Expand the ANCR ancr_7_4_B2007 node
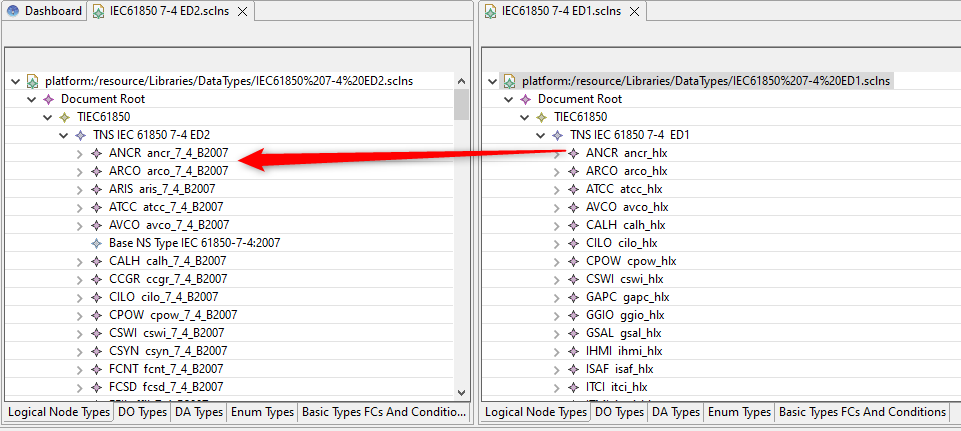 [x=80, y=153]
